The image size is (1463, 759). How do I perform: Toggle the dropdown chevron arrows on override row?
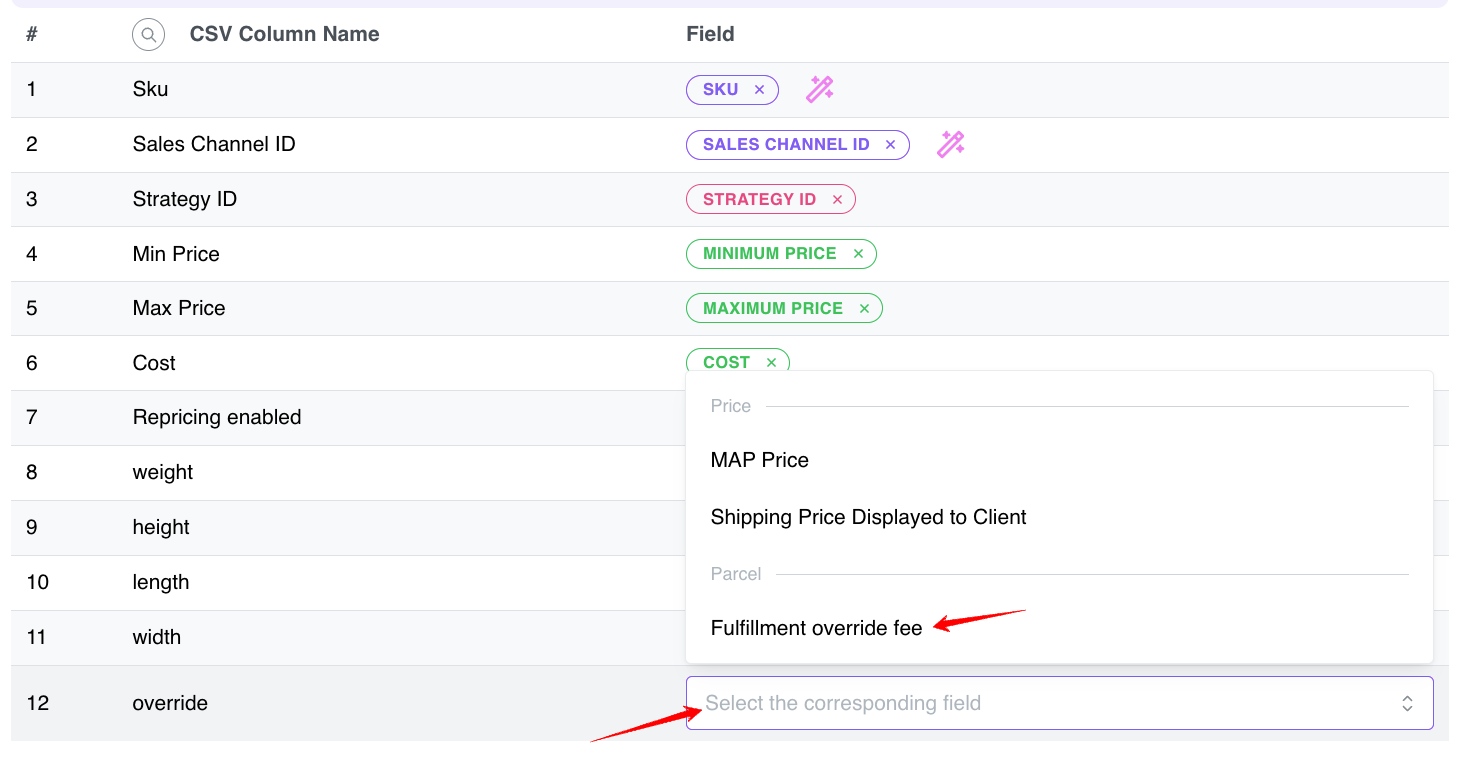coord(1407,703)
